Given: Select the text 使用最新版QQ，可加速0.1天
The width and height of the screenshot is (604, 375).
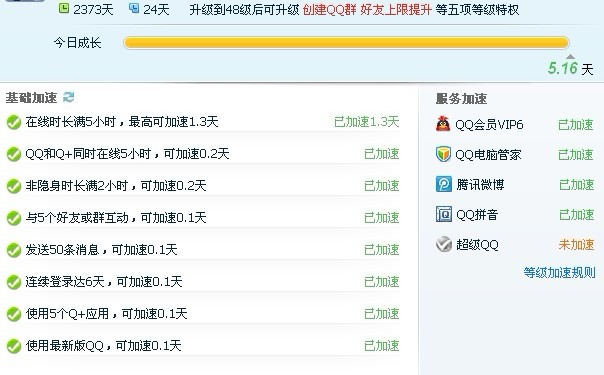Looking at the screenshot, I should click(103, 345).
